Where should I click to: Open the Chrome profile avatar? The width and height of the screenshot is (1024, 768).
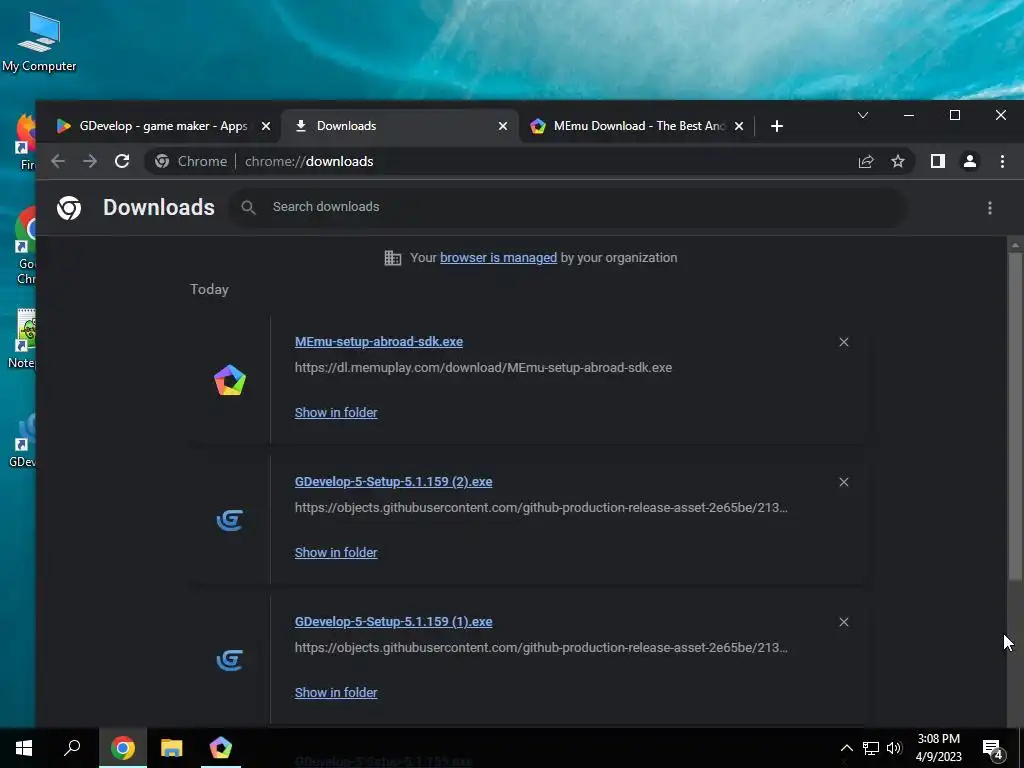click(970, 161)
